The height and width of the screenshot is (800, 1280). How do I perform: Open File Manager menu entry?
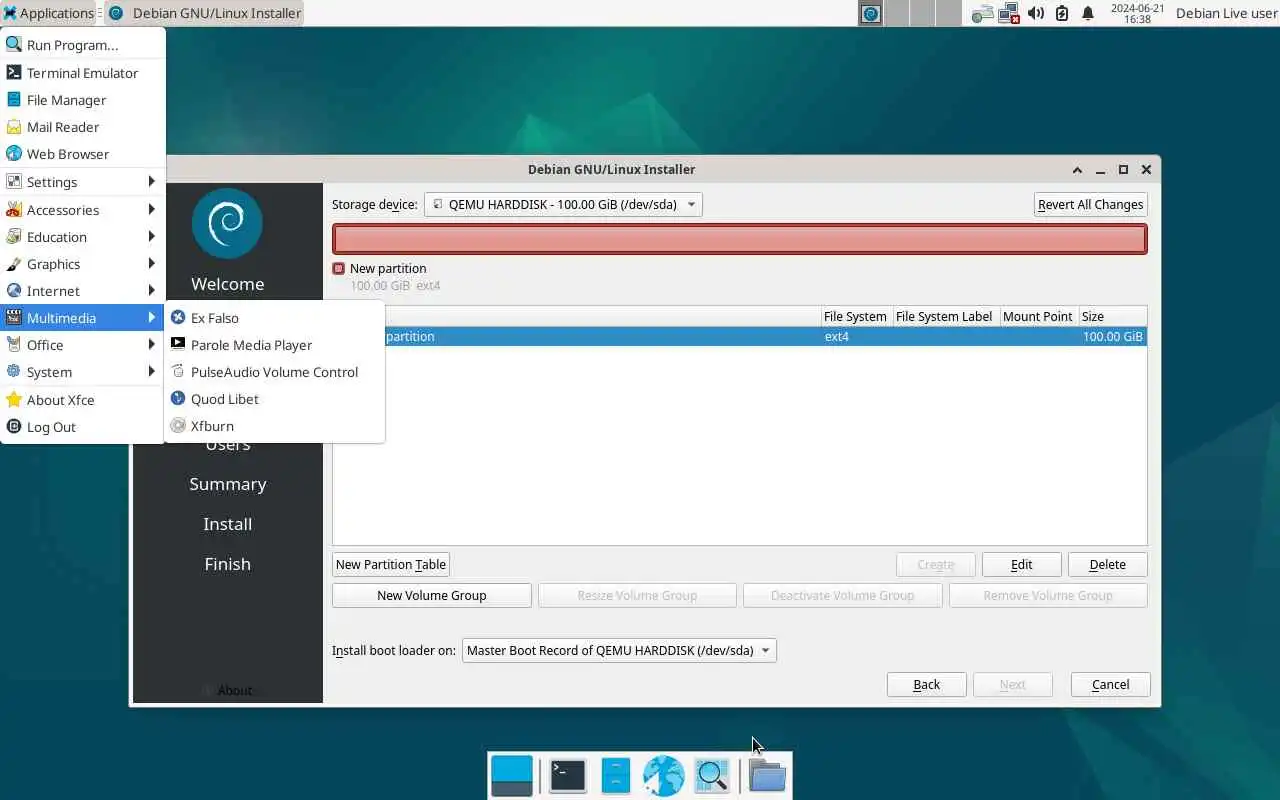pos(83,100)
